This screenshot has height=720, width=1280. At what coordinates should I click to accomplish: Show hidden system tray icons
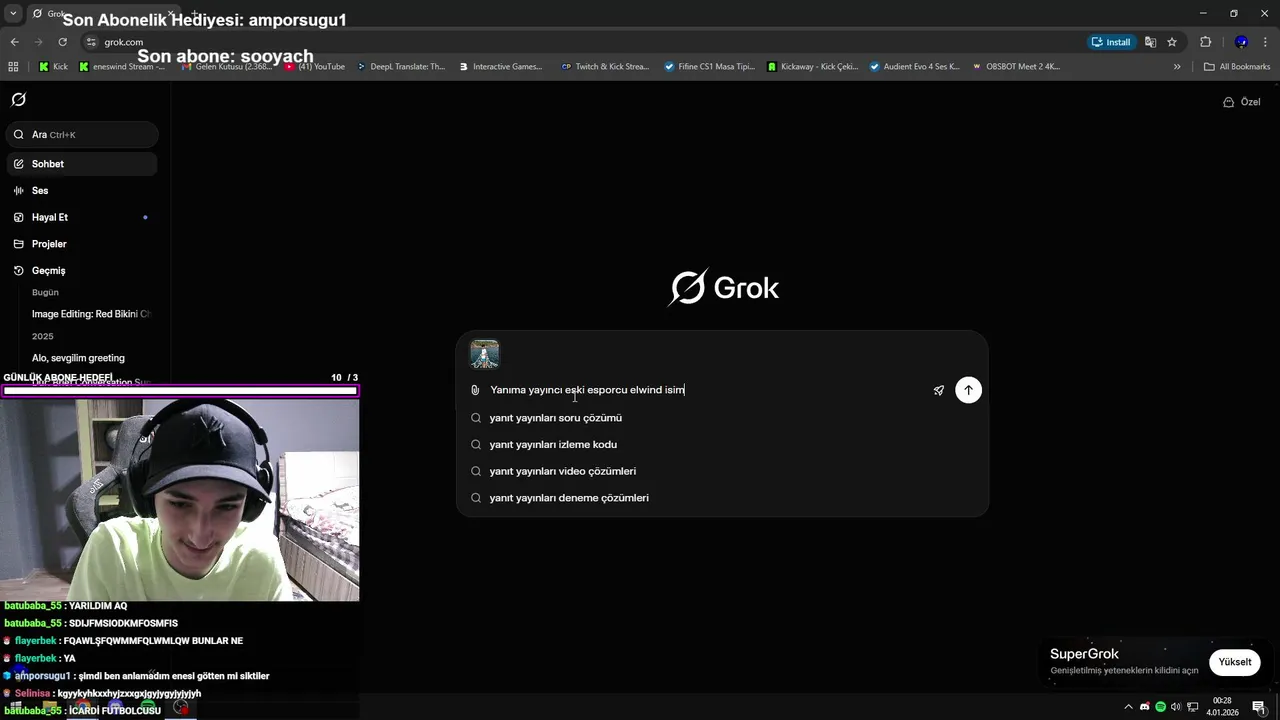[1129, 707]
